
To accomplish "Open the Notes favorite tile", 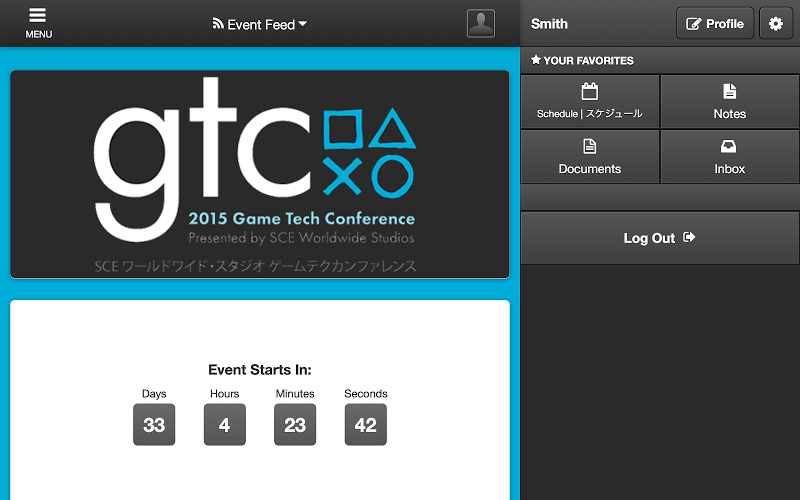I will pyautogui.click(x=730, y=102).
